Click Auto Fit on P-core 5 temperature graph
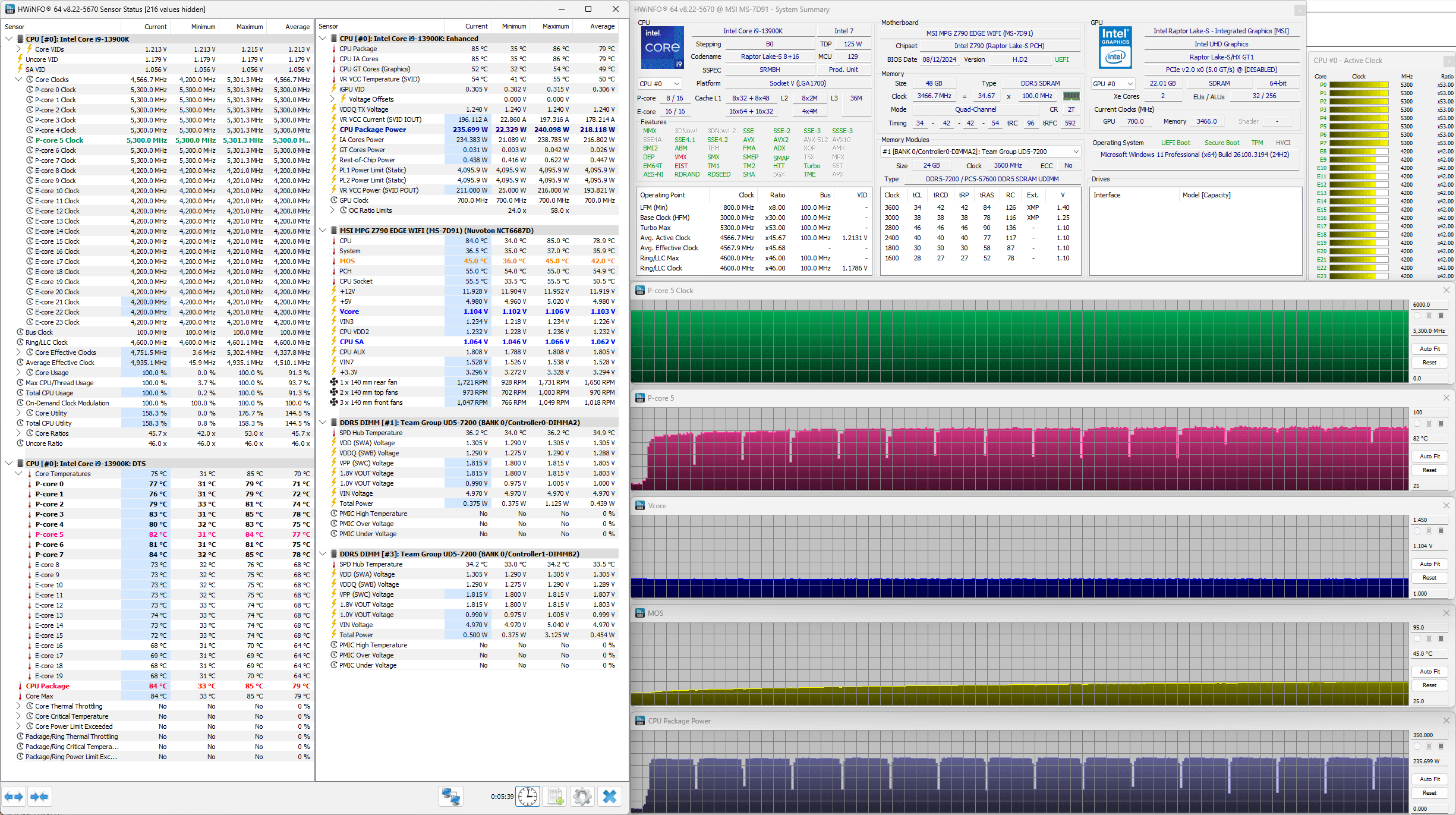Screen dimensions: 1456x815 1429,457
